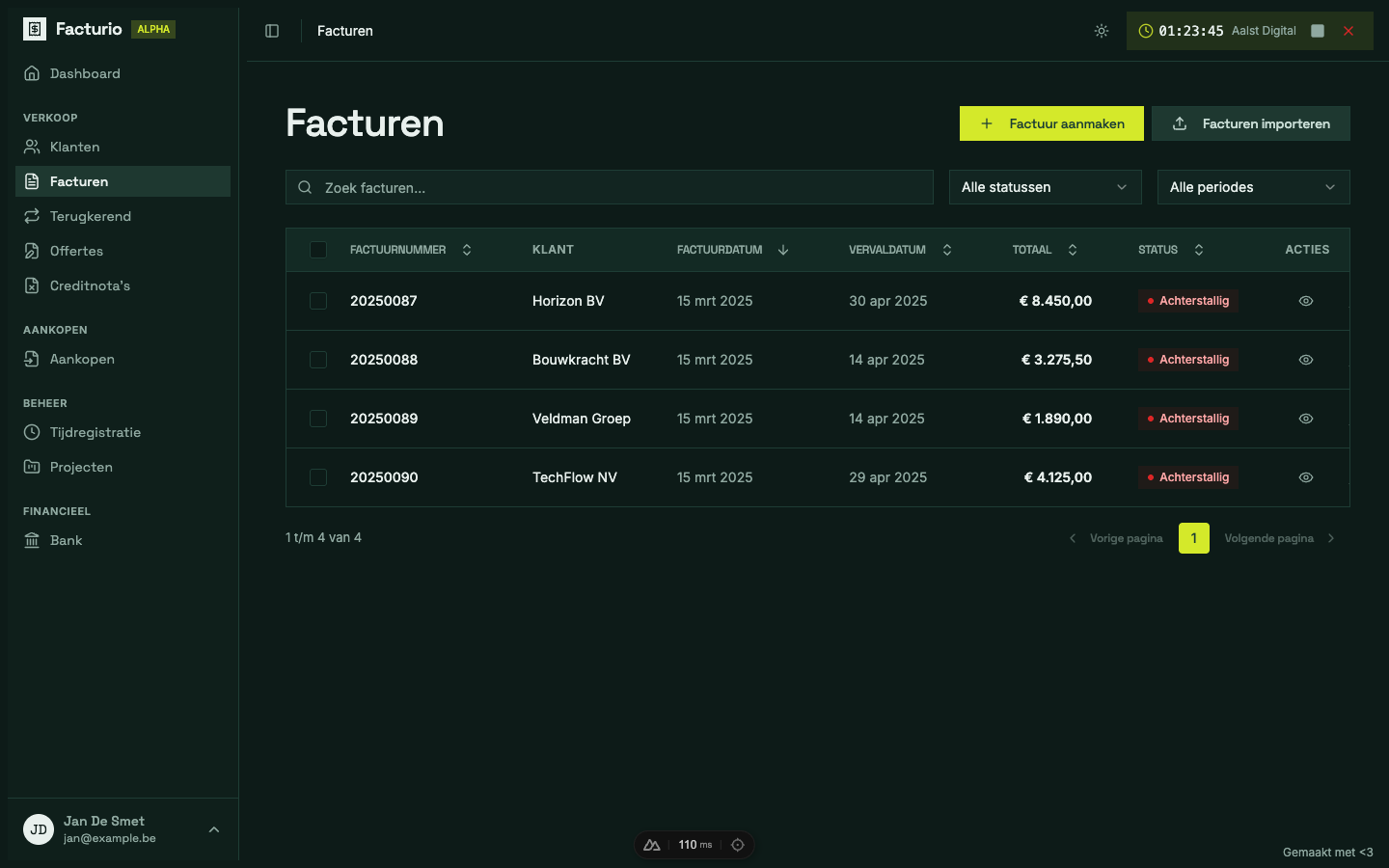Viewport: 1389px width, 868px height.
Task: Click the Facturen breadcrumb text
Action: click(345, 31)
